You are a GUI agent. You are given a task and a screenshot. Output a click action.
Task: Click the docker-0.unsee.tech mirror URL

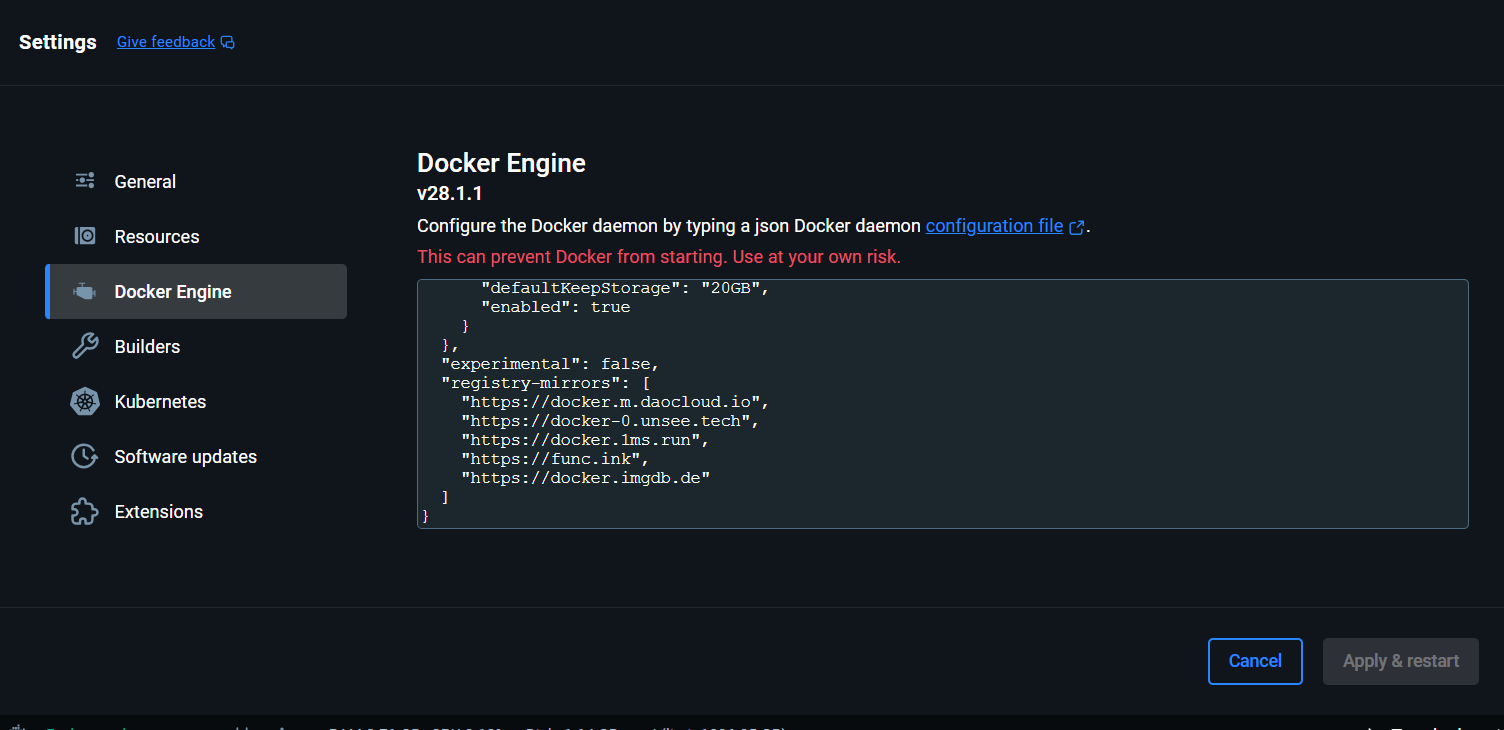pos(609,421)
